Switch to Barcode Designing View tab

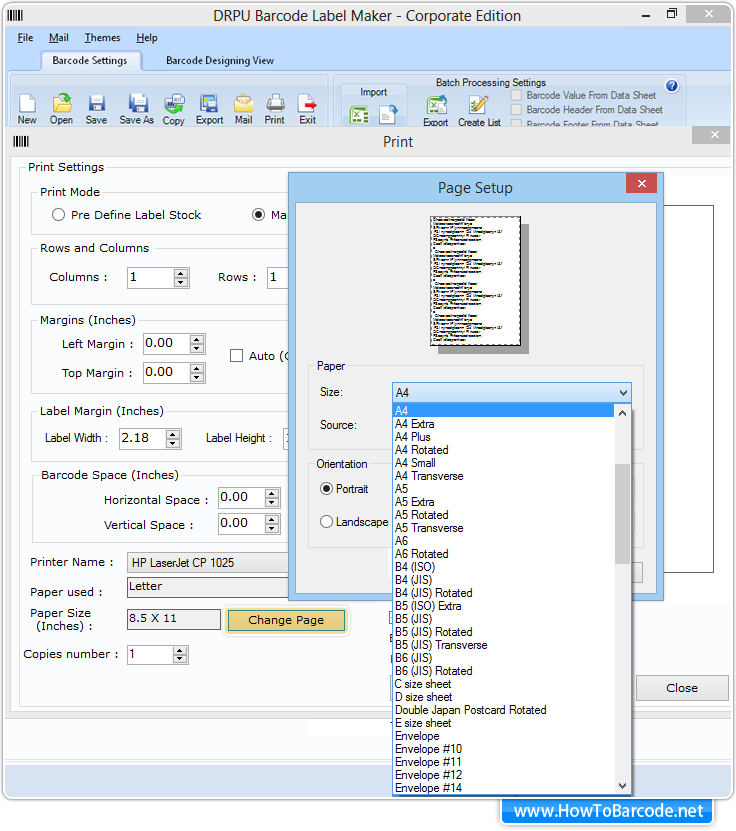220,60
